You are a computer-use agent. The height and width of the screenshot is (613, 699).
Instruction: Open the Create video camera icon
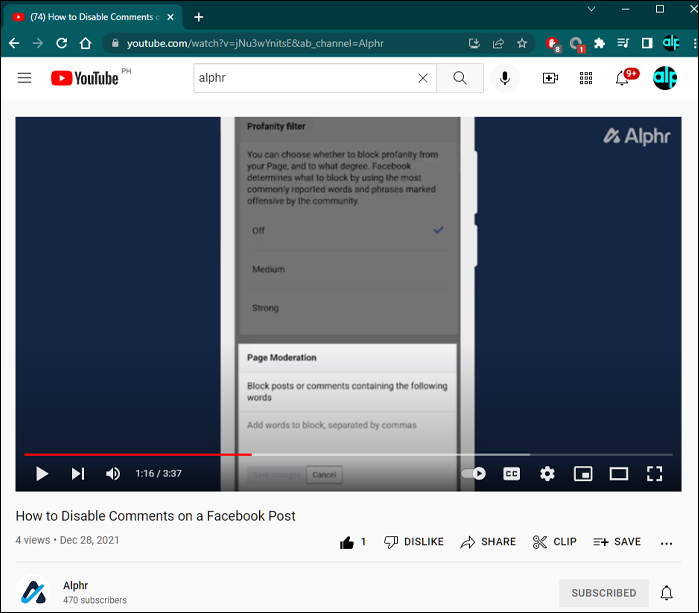[x=550, y=78]
